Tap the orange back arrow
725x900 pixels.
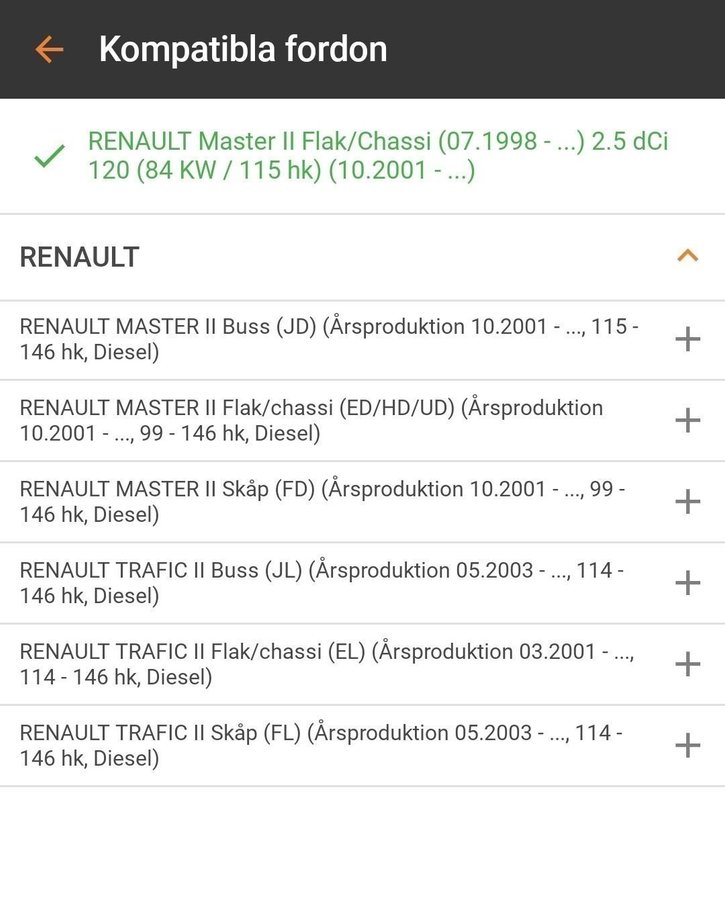48,49
